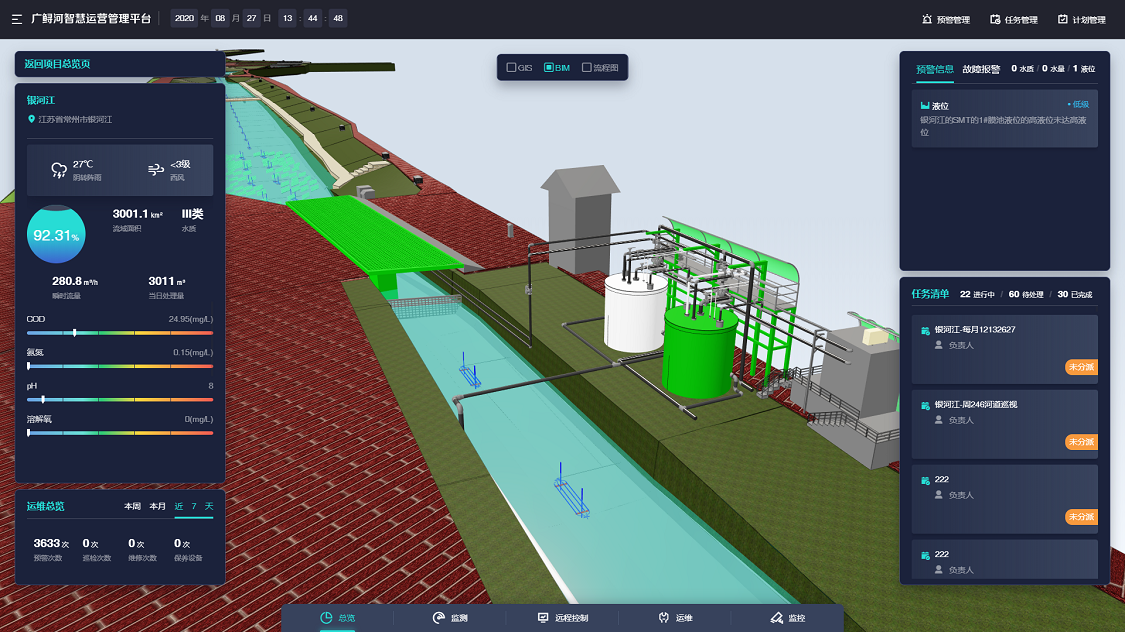1125x632 pixels.
Task: Click the 总览 overview pie icon
Action: click(x=326, y=618)
